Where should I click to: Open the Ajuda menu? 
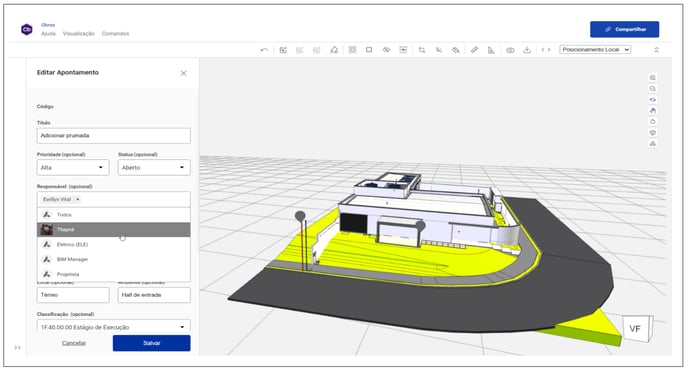tap(48, 33)
